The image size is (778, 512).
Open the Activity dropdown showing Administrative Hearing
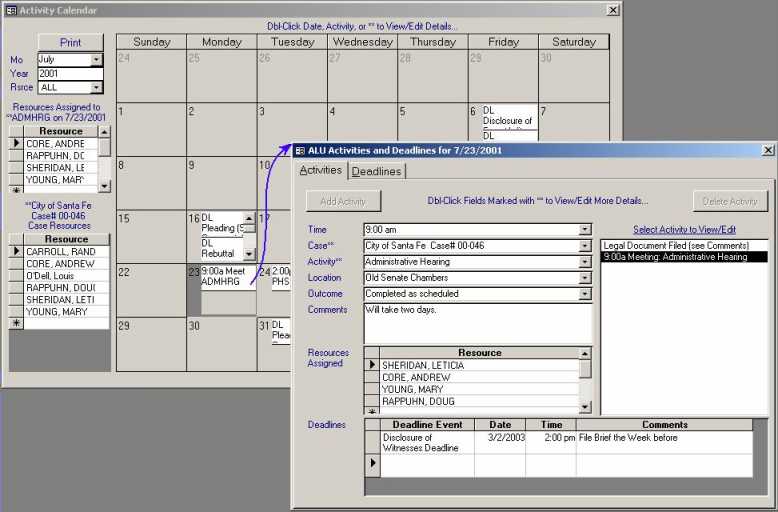pos(585,262)
